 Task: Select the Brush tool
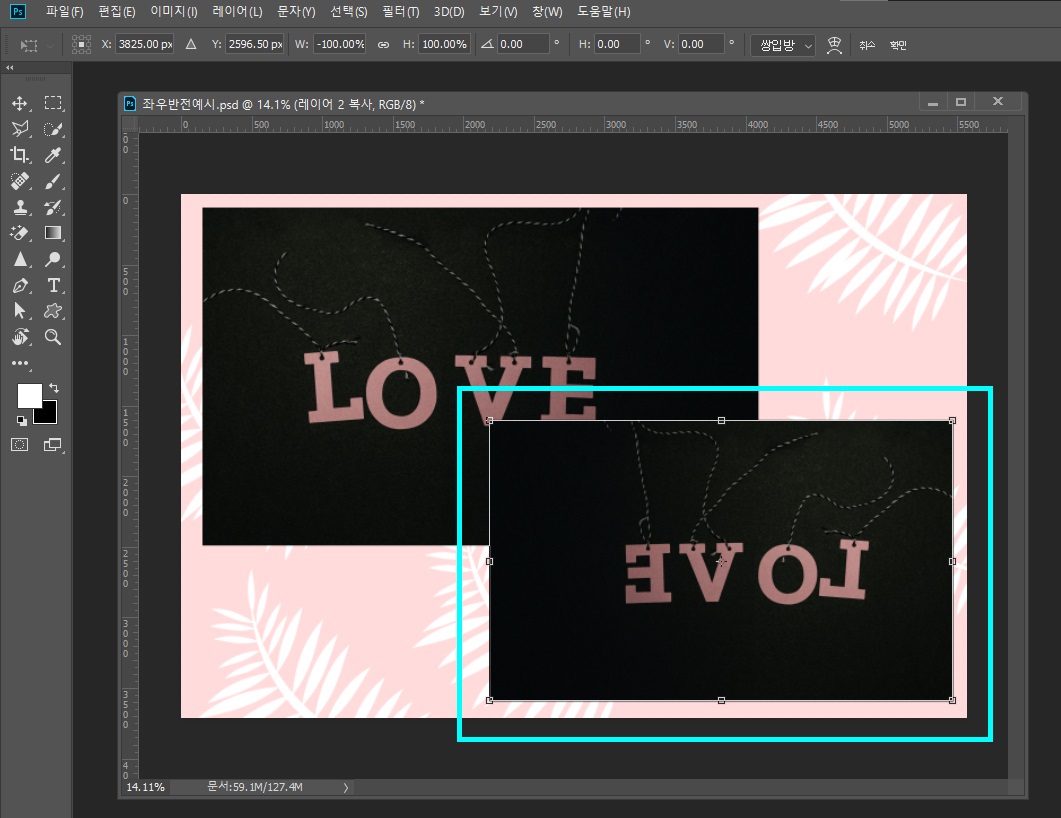click(x=53, y=181)
